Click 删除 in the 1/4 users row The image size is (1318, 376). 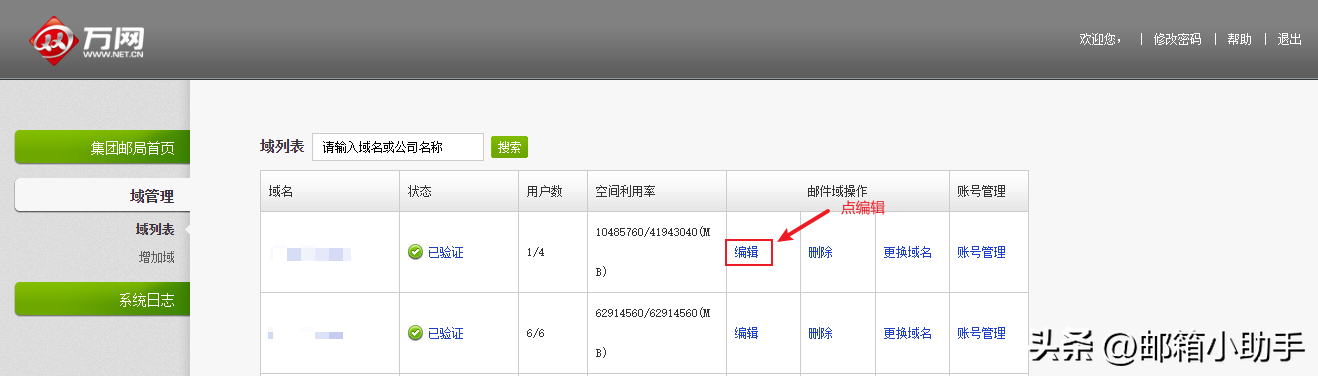(820, 252)
